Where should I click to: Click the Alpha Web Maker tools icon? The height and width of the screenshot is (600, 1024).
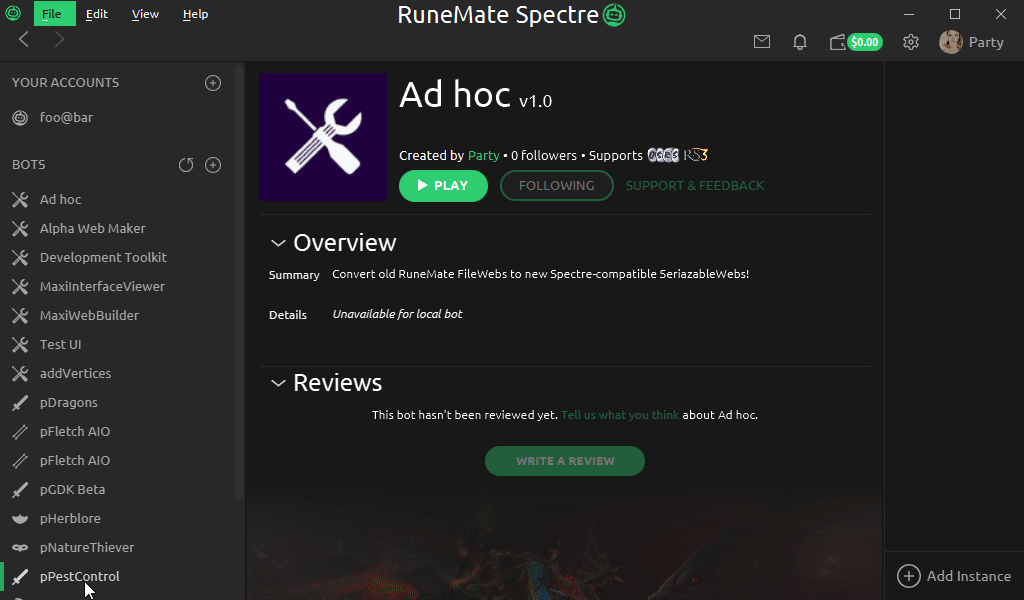(20, 229)
